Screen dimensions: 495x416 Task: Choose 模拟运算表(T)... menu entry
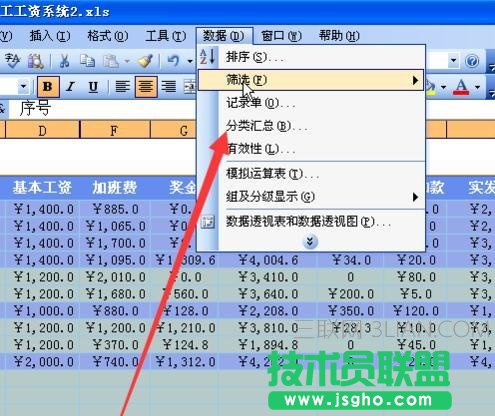[311, 174]
